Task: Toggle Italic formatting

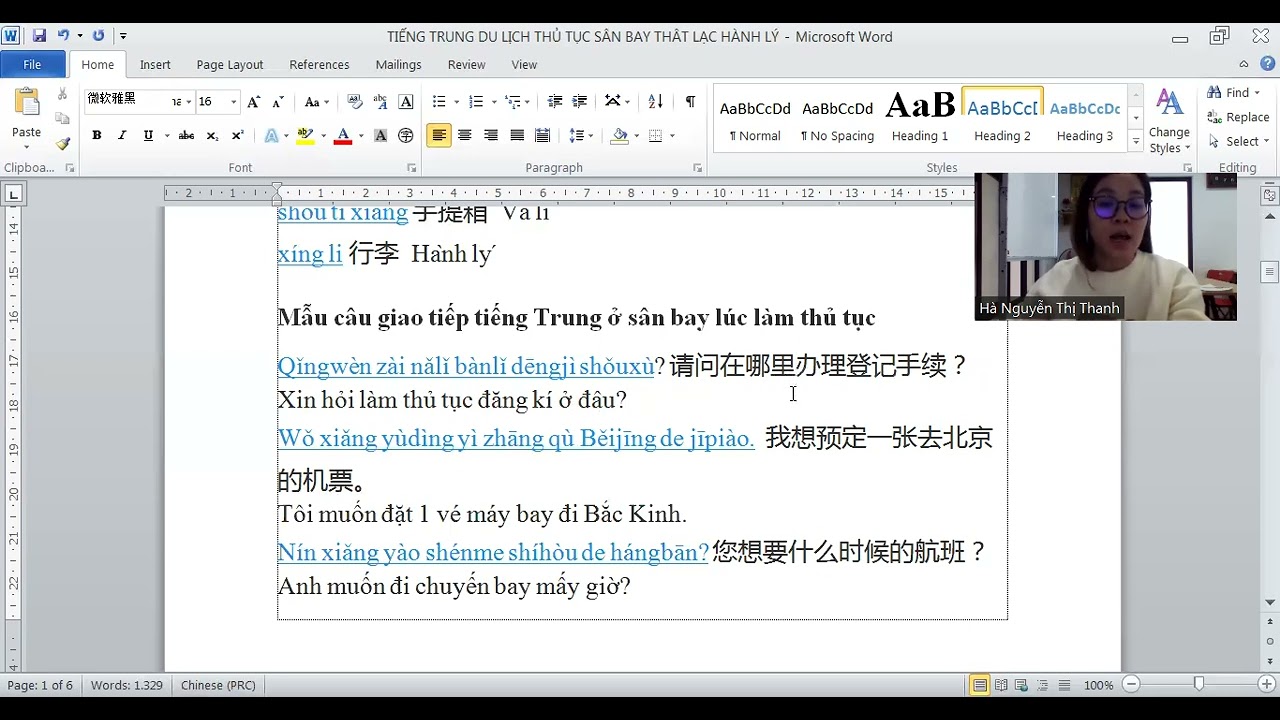Action: coord(122,136)
